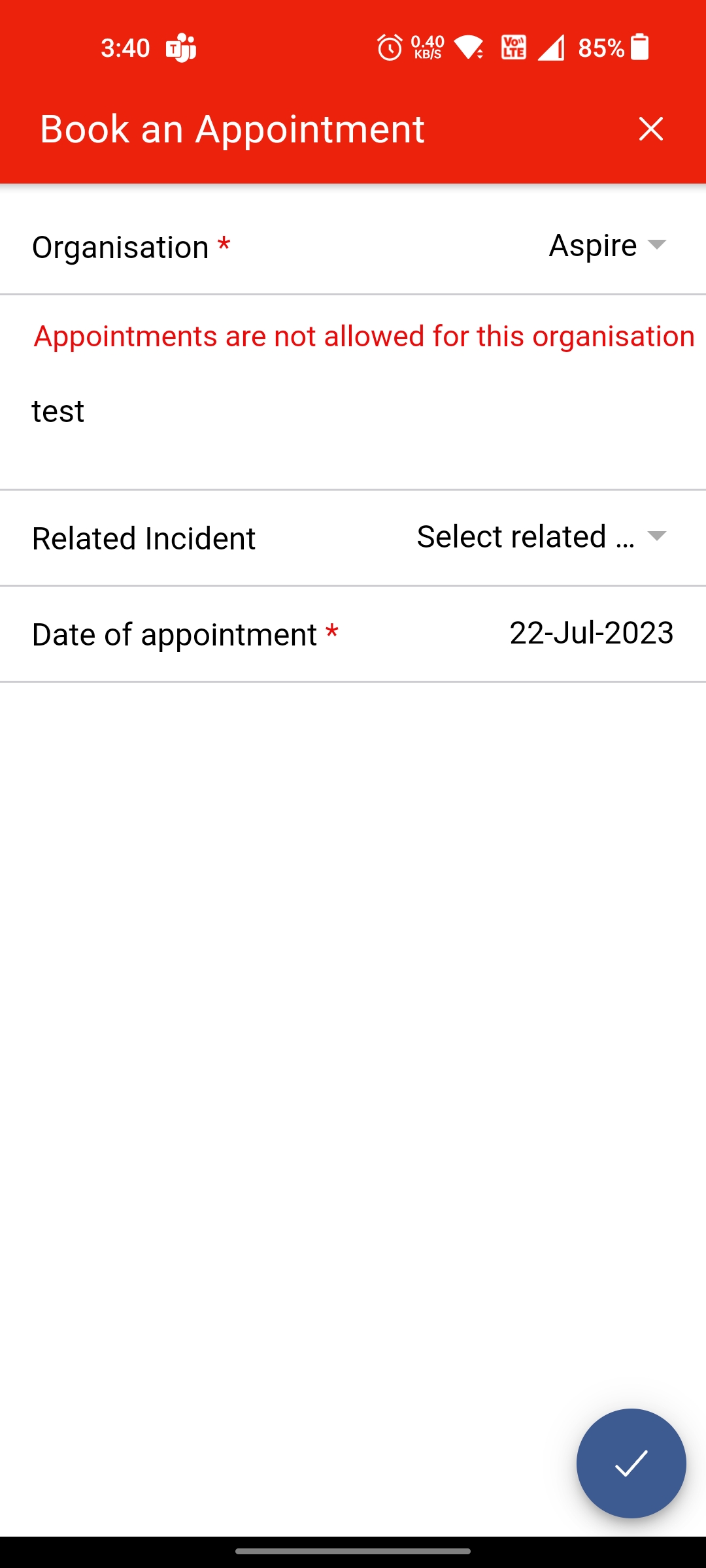Edit the description text field containing test

(353, 412)
